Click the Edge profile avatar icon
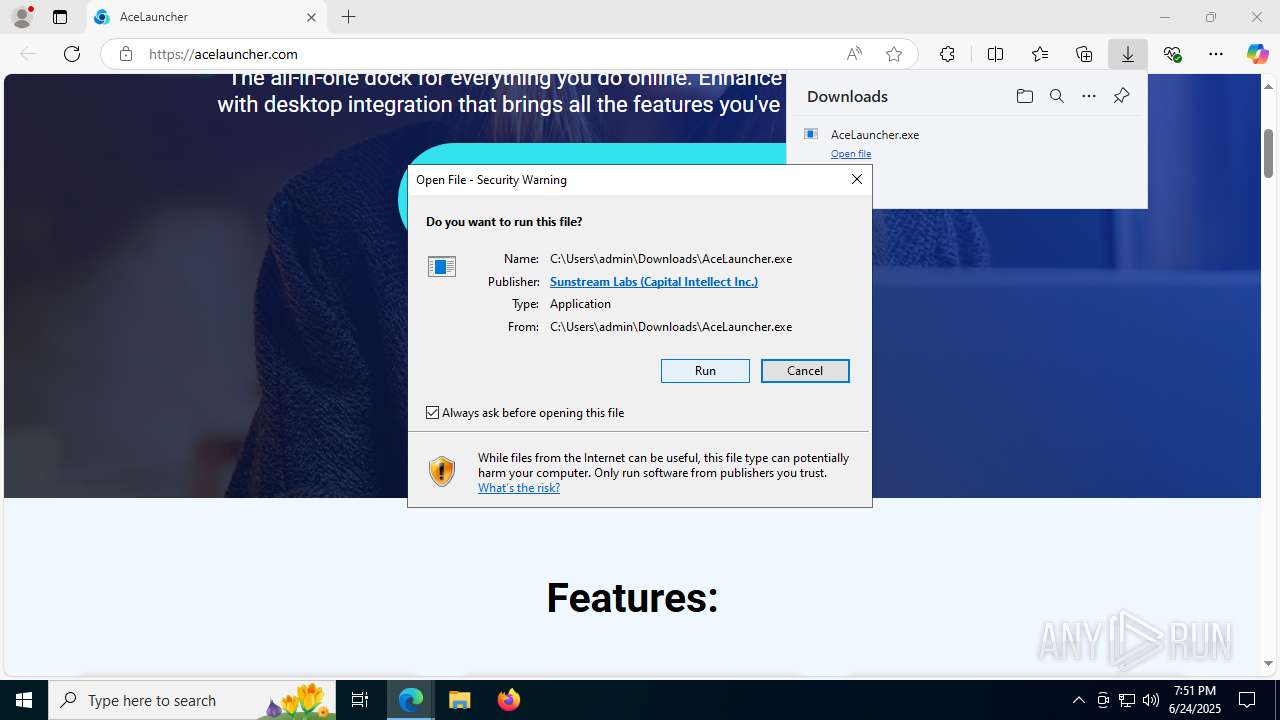 tap(21, 17)
